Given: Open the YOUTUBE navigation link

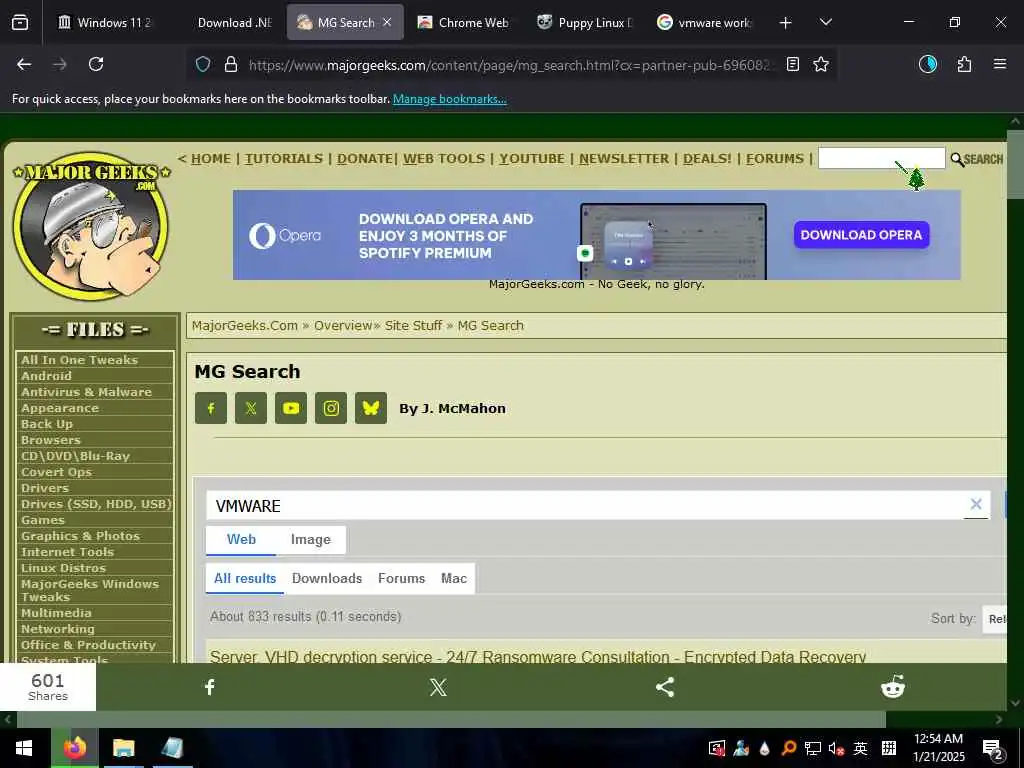Looking at the screenshot, I should [x=532, y=159].
